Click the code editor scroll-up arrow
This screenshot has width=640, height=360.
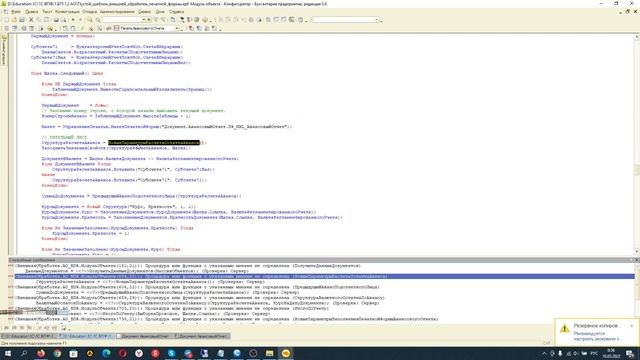[637, 37]
